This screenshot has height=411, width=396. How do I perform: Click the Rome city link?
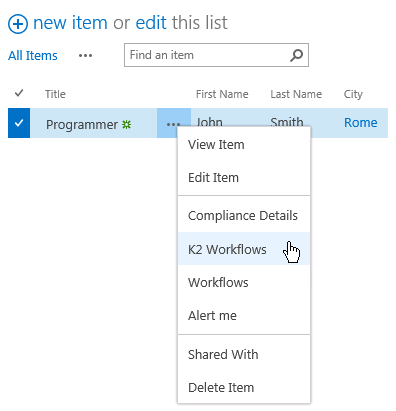[x=361, y=123]
